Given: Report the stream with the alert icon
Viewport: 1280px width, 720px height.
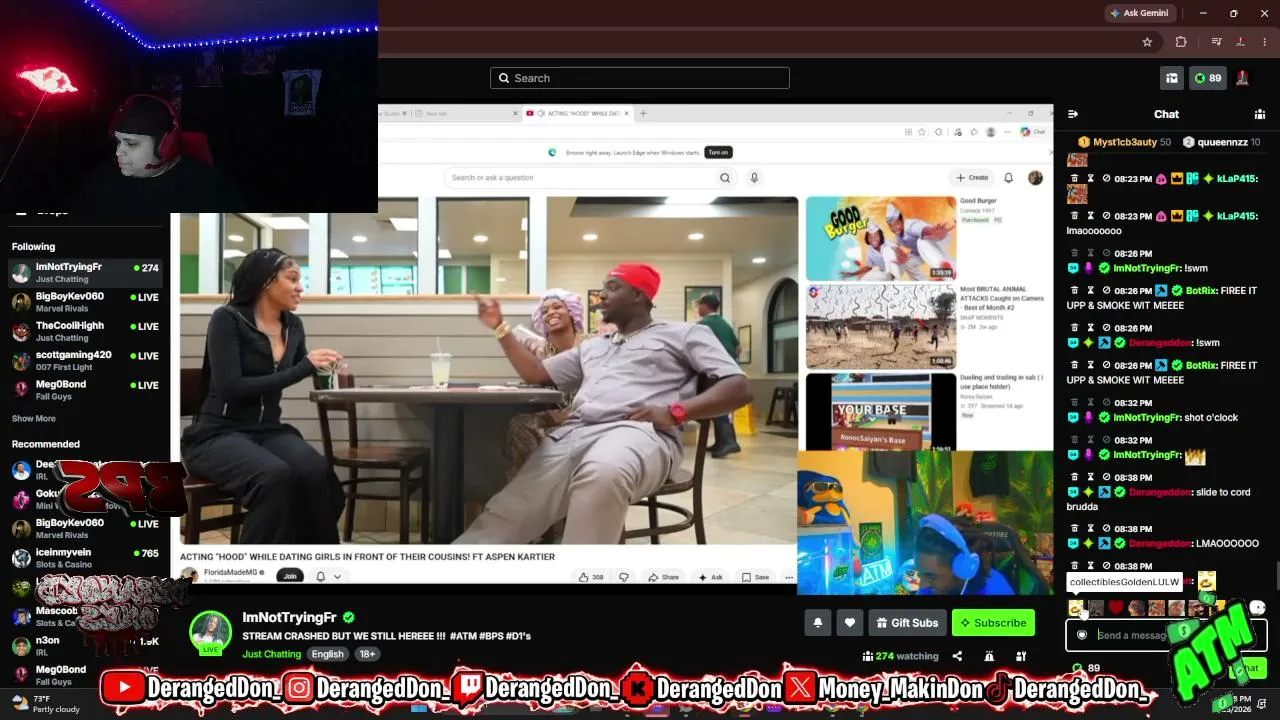Looking at the screenshot, I should (989, 656).
